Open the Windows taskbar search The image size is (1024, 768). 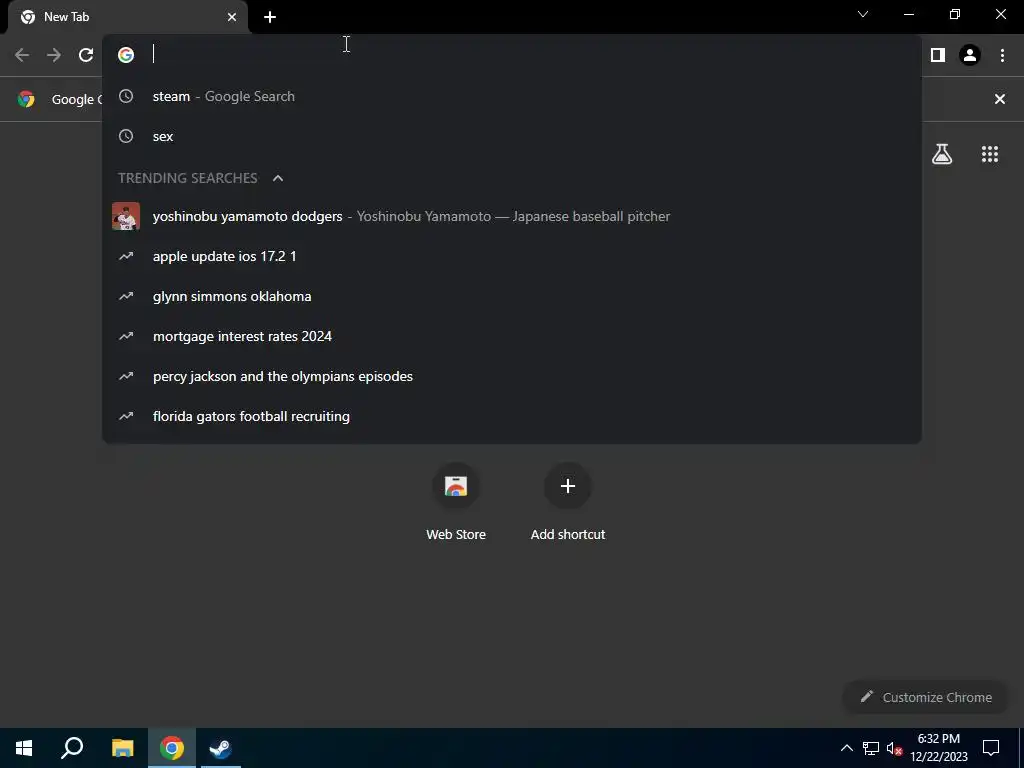point(72,748)
